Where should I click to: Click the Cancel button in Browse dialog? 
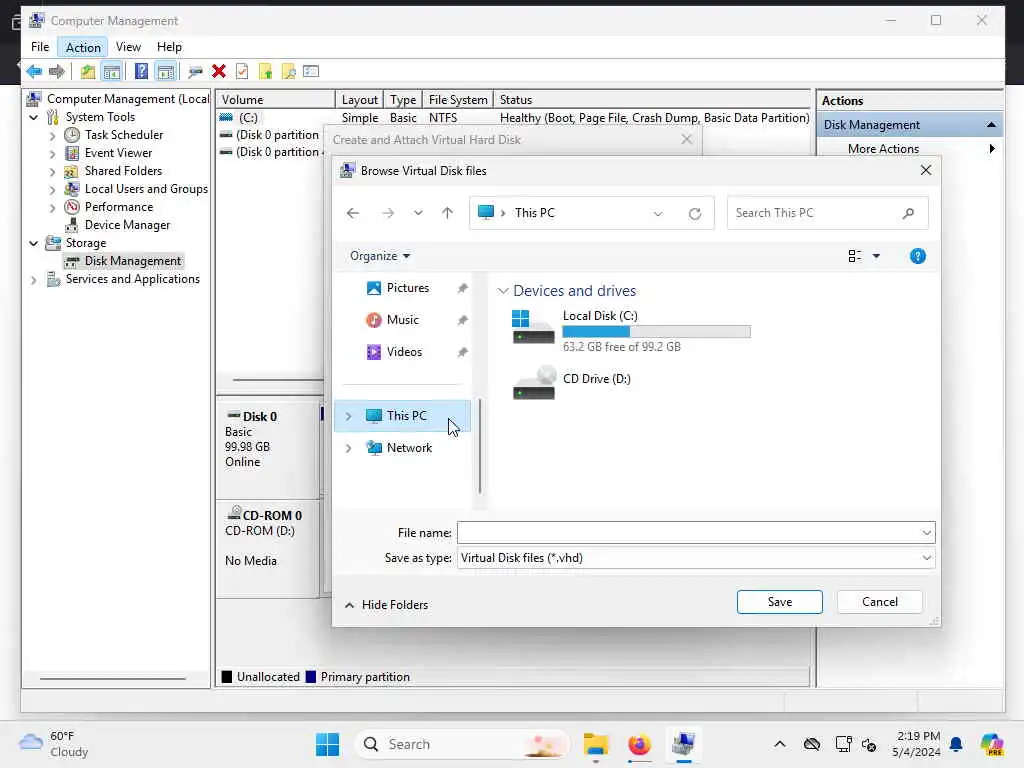(879, 602)
